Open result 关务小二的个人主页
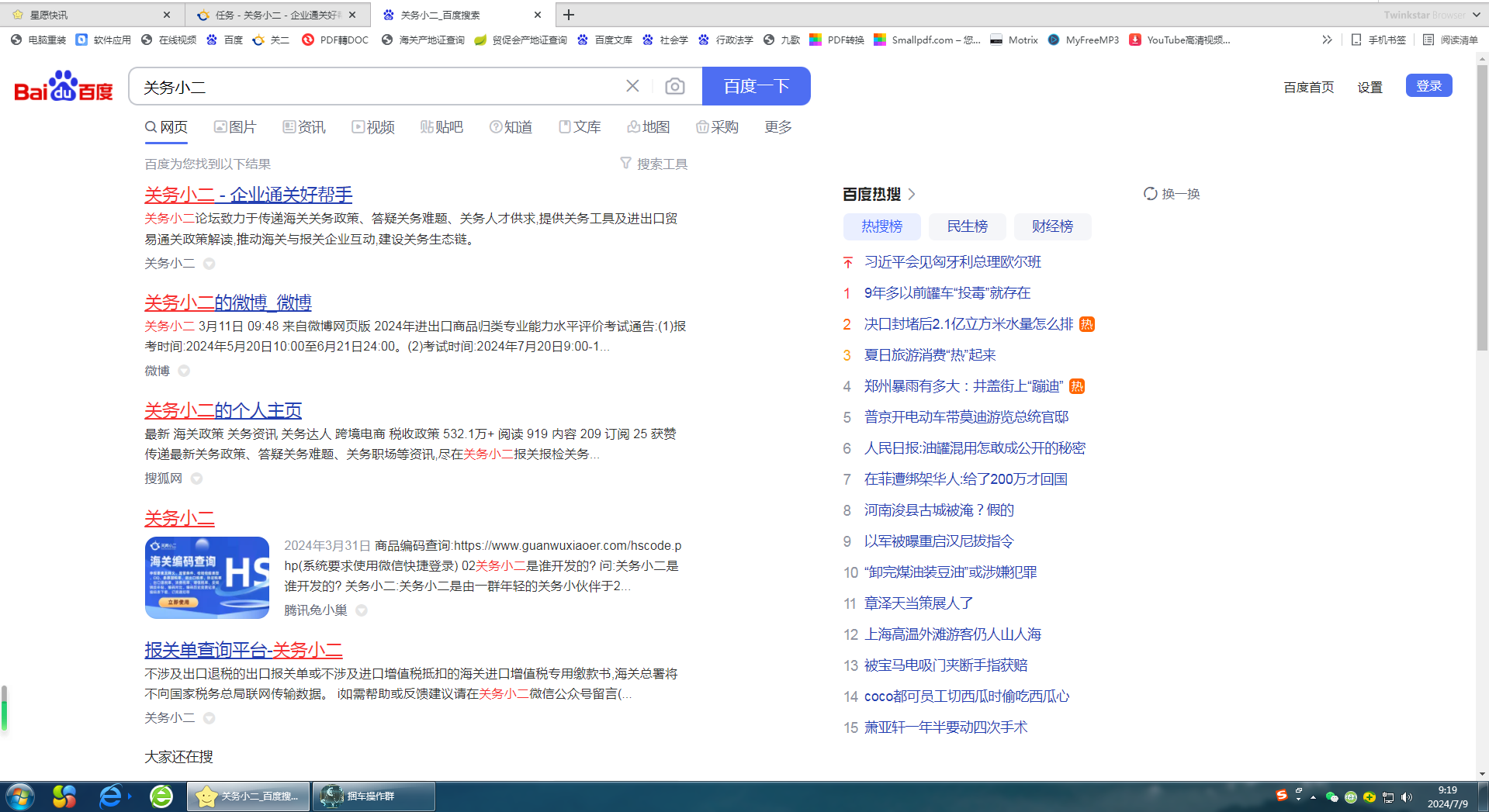The height and width of the screenshot is (812, 1489). pos(223,410)
